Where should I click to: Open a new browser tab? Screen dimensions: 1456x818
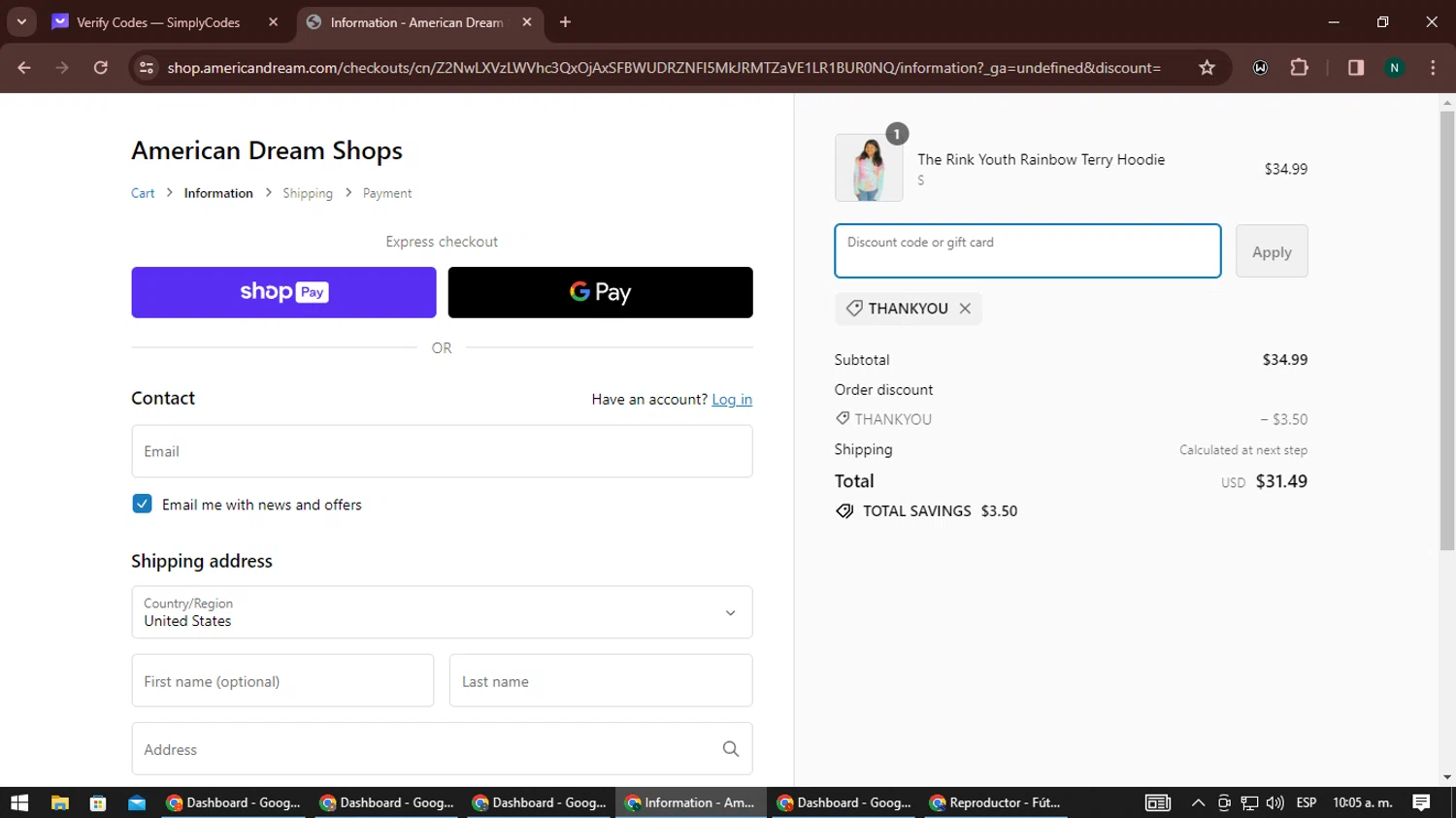[565, 22]
